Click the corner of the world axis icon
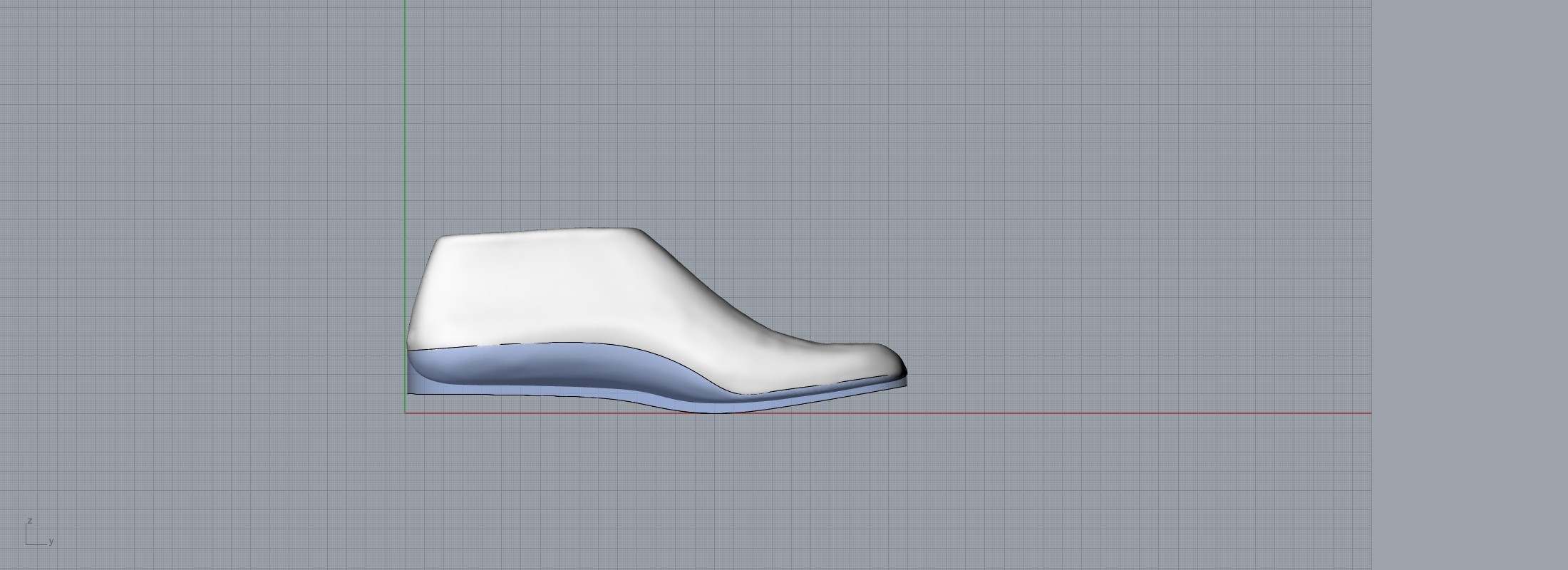Image resolution: width=1568 pixels, height=570 pixels. [27, 544]
